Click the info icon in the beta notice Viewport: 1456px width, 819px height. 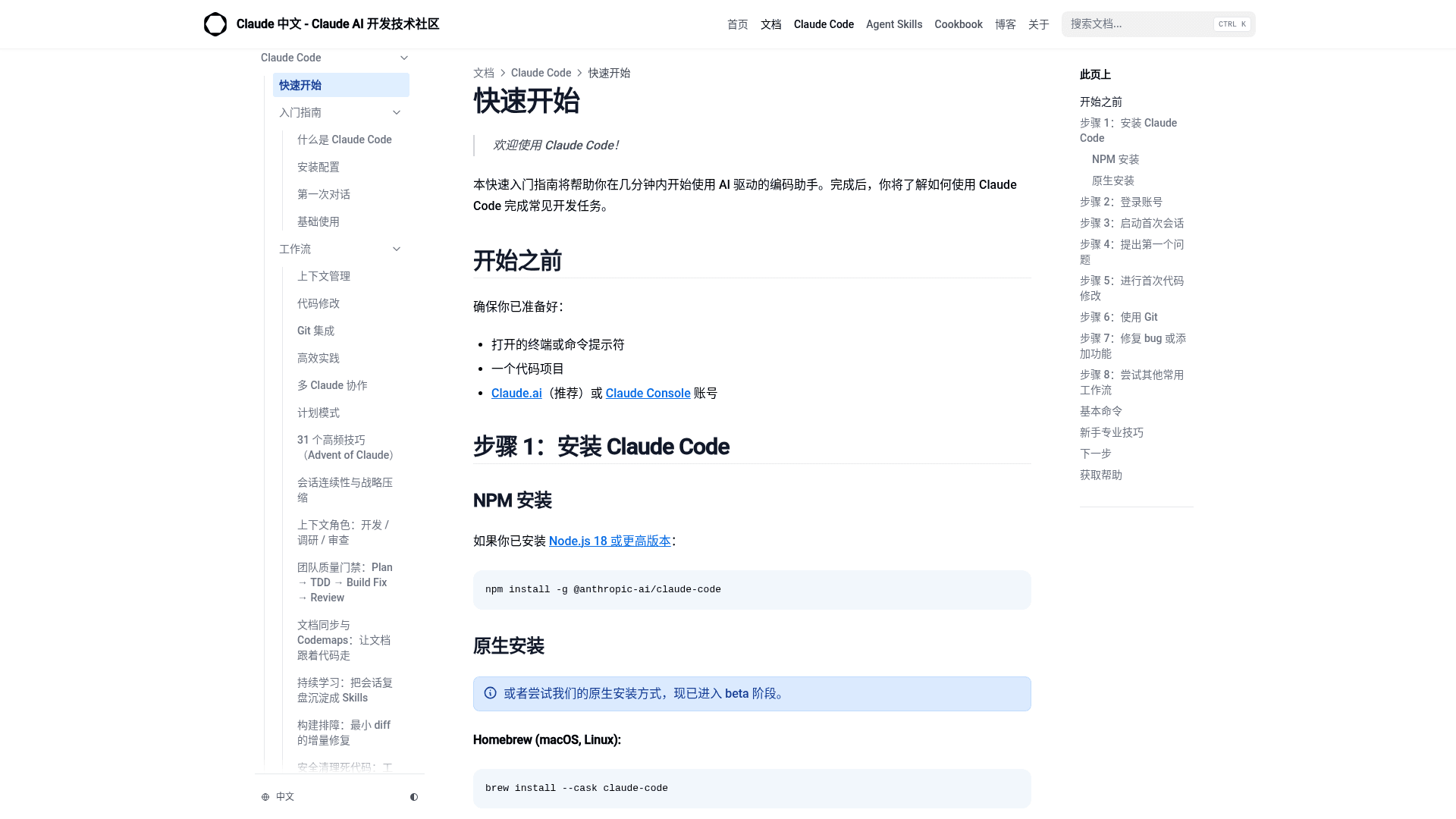click(x=489, y=693)
